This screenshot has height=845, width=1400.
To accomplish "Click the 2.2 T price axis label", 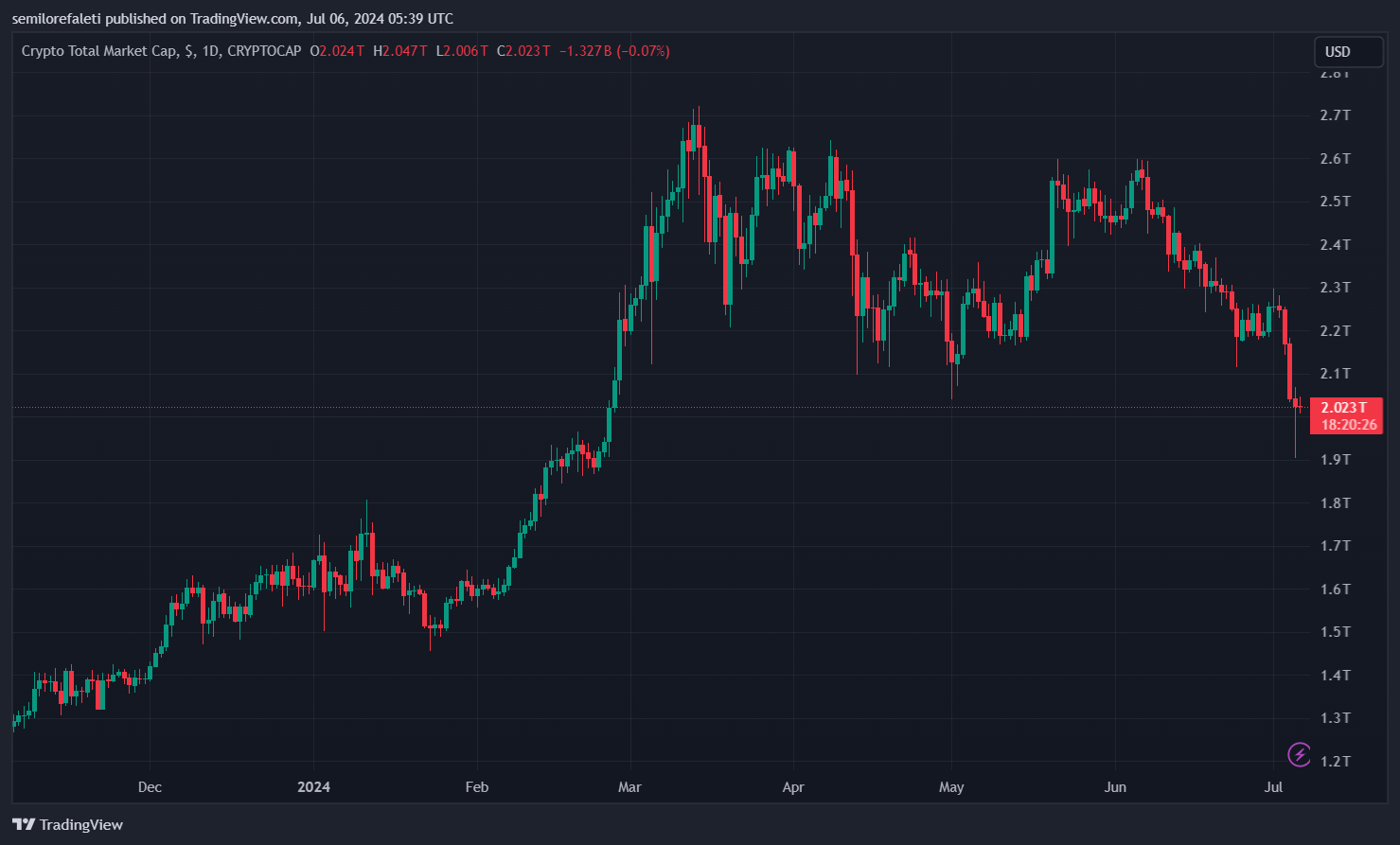I will click(1336, 331).
